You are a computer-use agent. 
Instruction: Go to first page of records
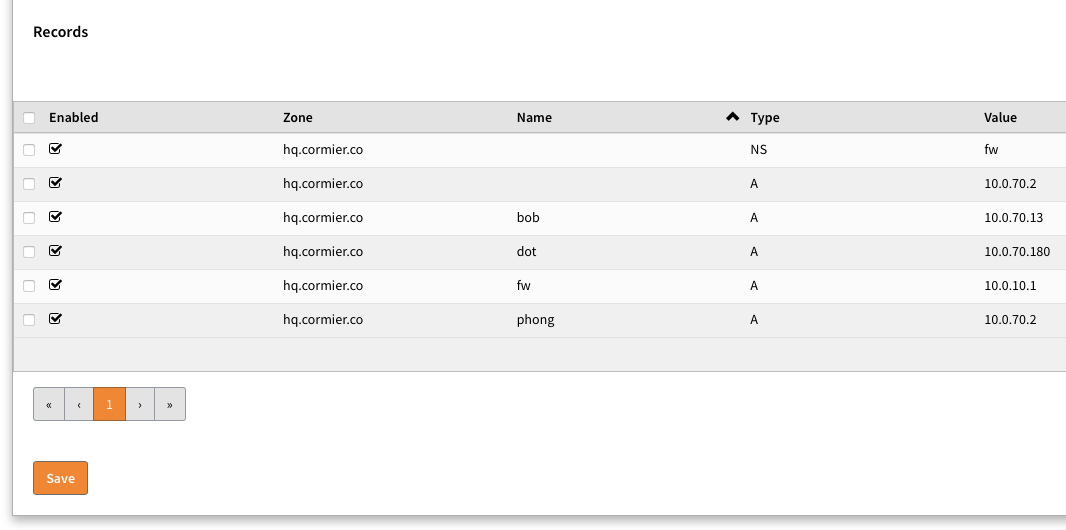tap(49, 404)
